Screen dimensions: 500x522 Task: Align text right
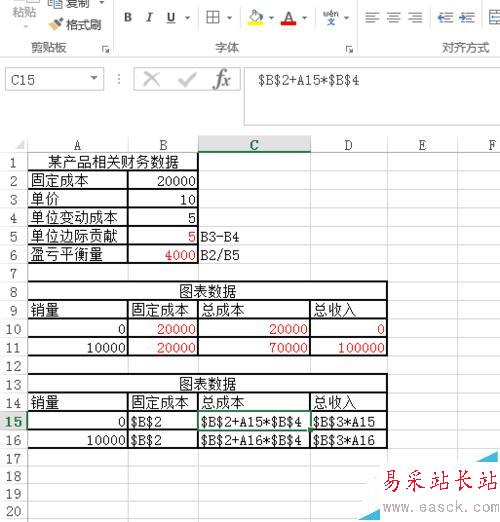click(x=415, y=17)
